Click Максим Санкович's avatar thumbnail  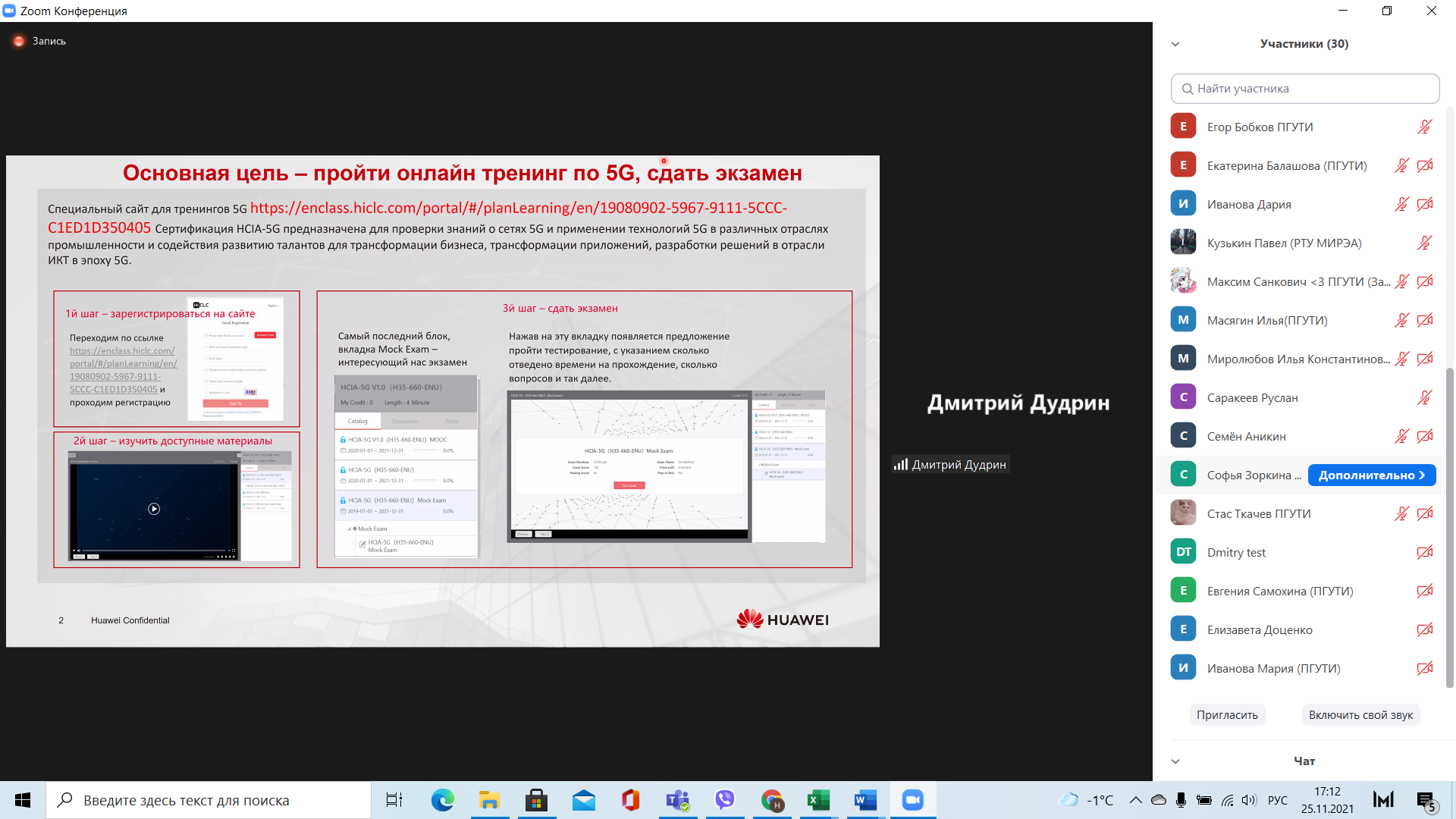tap(1183, 281)
